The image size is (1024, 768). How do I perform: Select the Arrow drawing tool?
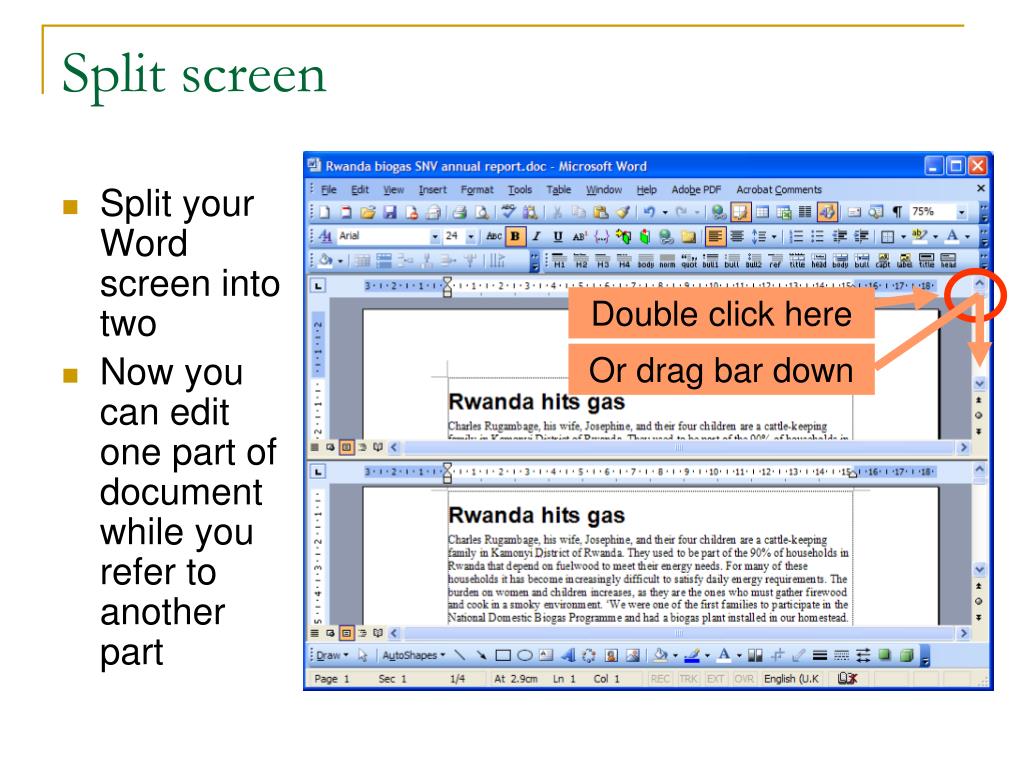click(481, 655)
